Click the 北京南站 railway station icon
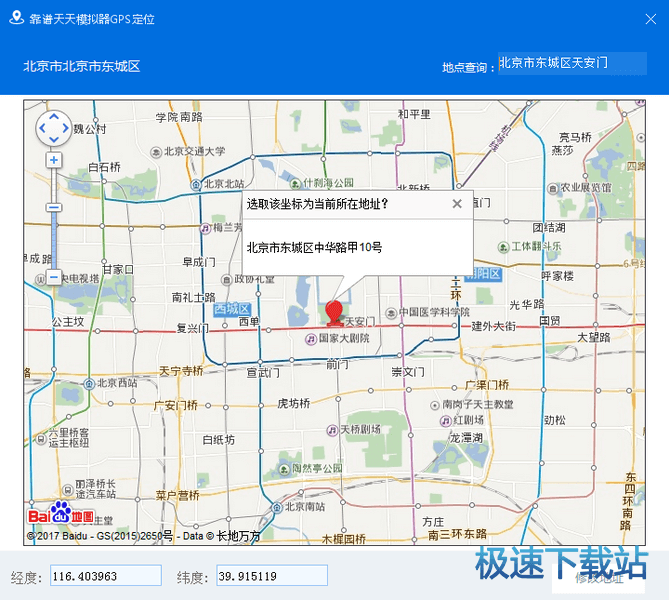Screen dimensions: 669x600 [277, 507]
